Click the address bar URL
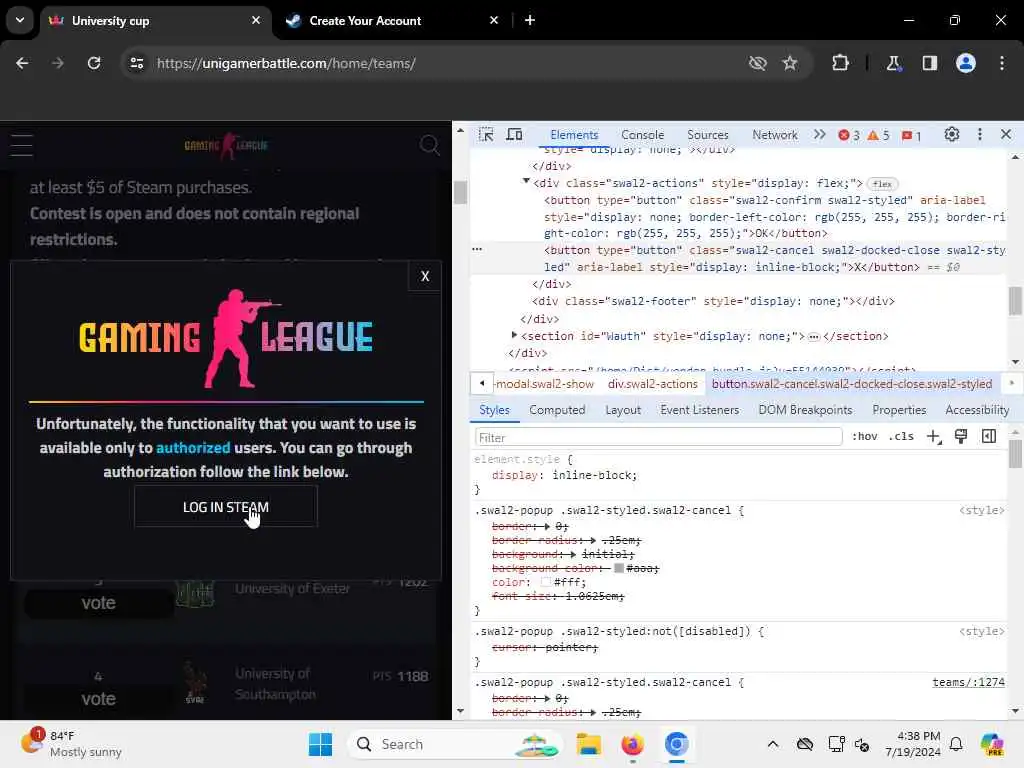The image size is (1024, 768). point(286,63)
